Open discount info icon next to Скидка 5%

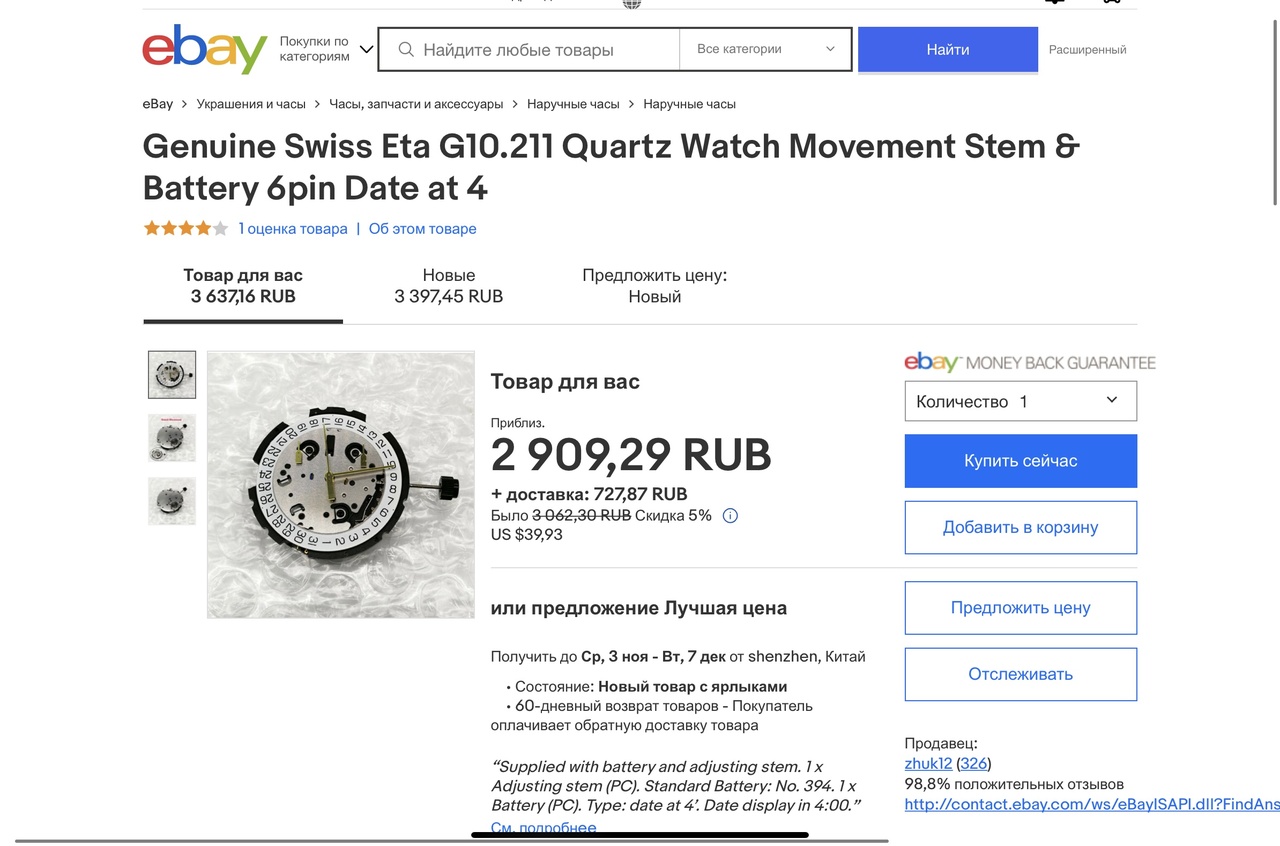pos(730,516)
